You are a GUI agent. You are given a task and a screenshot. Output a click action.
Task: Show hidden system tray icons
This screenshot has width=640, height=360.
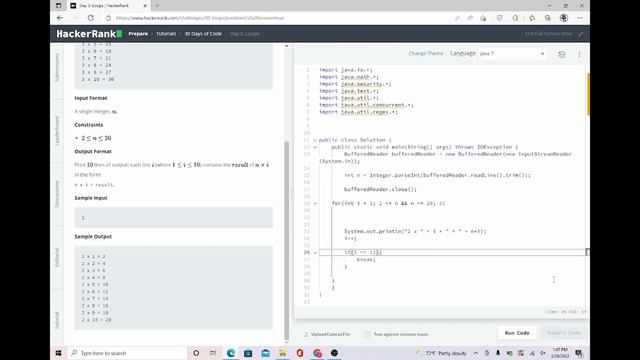pyautogui.click(x=476, y=353)
